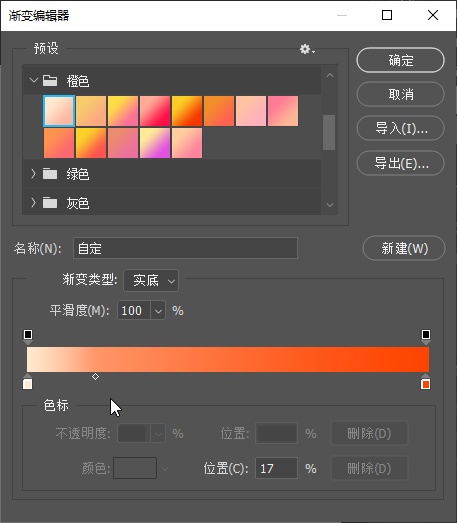This screenshot has width=457, height=523.
Task: Select the fifth yellow-to-red preset in row one
Action: (187, 111)
